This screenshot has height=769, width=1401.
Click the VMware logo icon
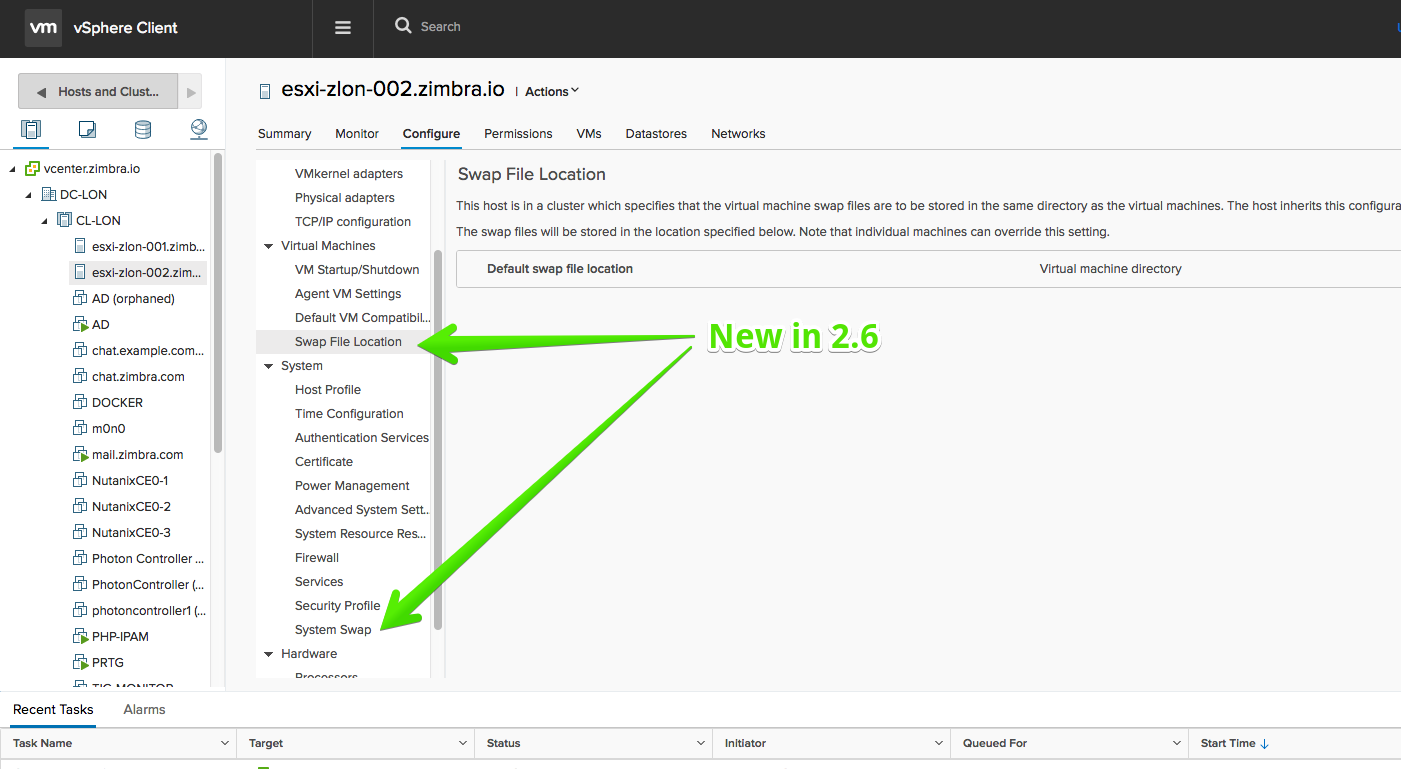pos(43,28)
